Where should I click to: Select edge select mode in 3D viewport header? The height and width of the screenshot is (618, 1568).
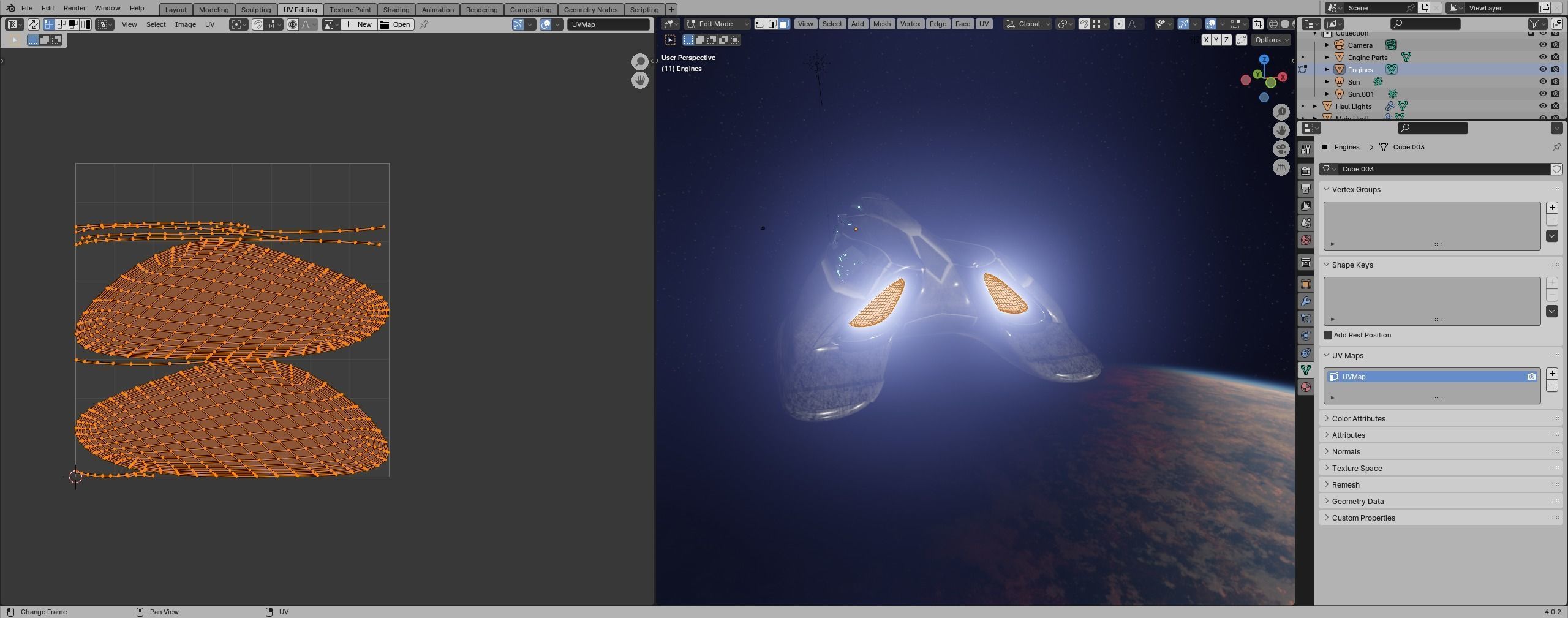[x=772, y=24]
